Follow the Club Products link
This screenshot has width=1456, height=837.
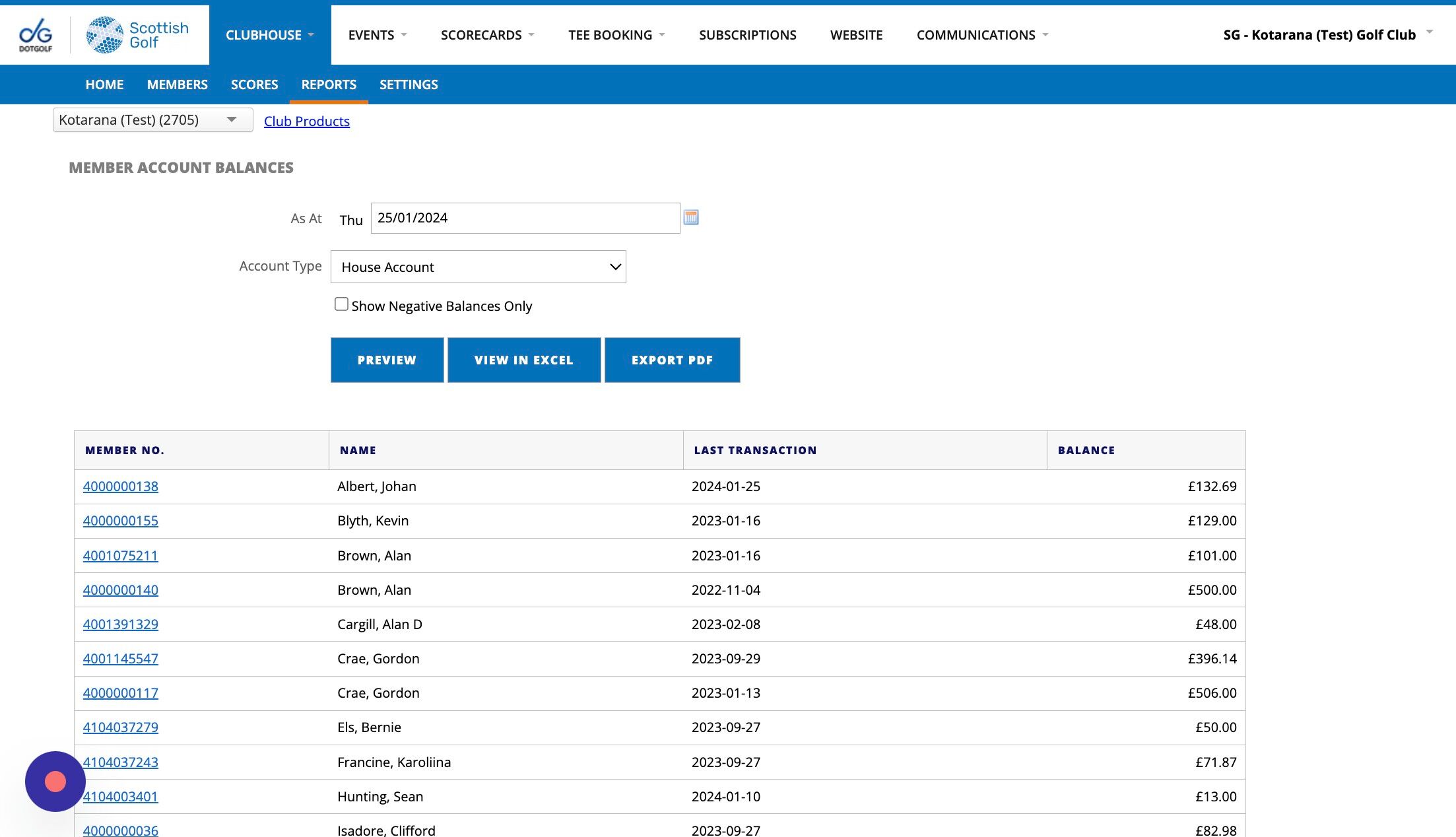(306, 121)
